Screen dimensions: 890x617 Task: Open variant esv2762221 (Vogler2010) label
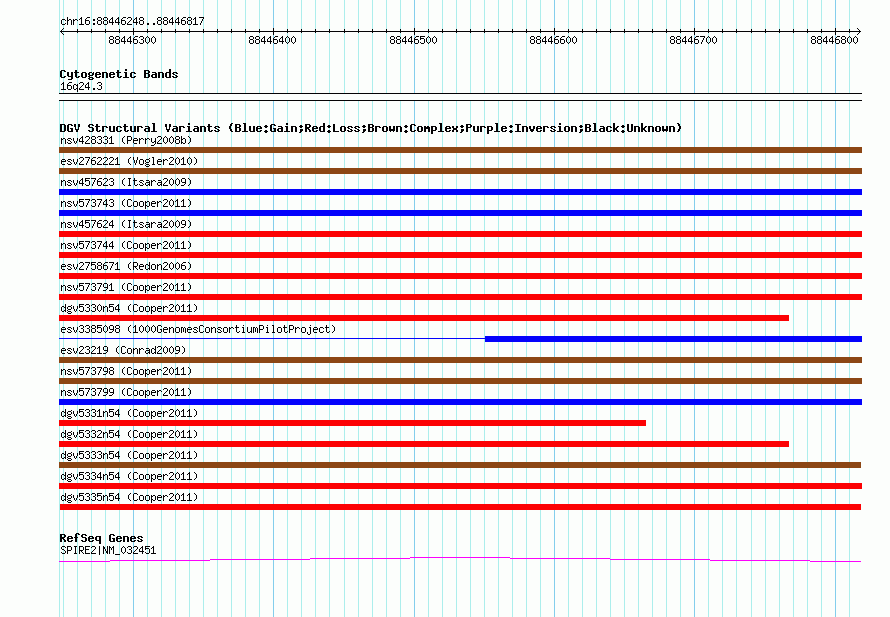click(x=129, y=161)
